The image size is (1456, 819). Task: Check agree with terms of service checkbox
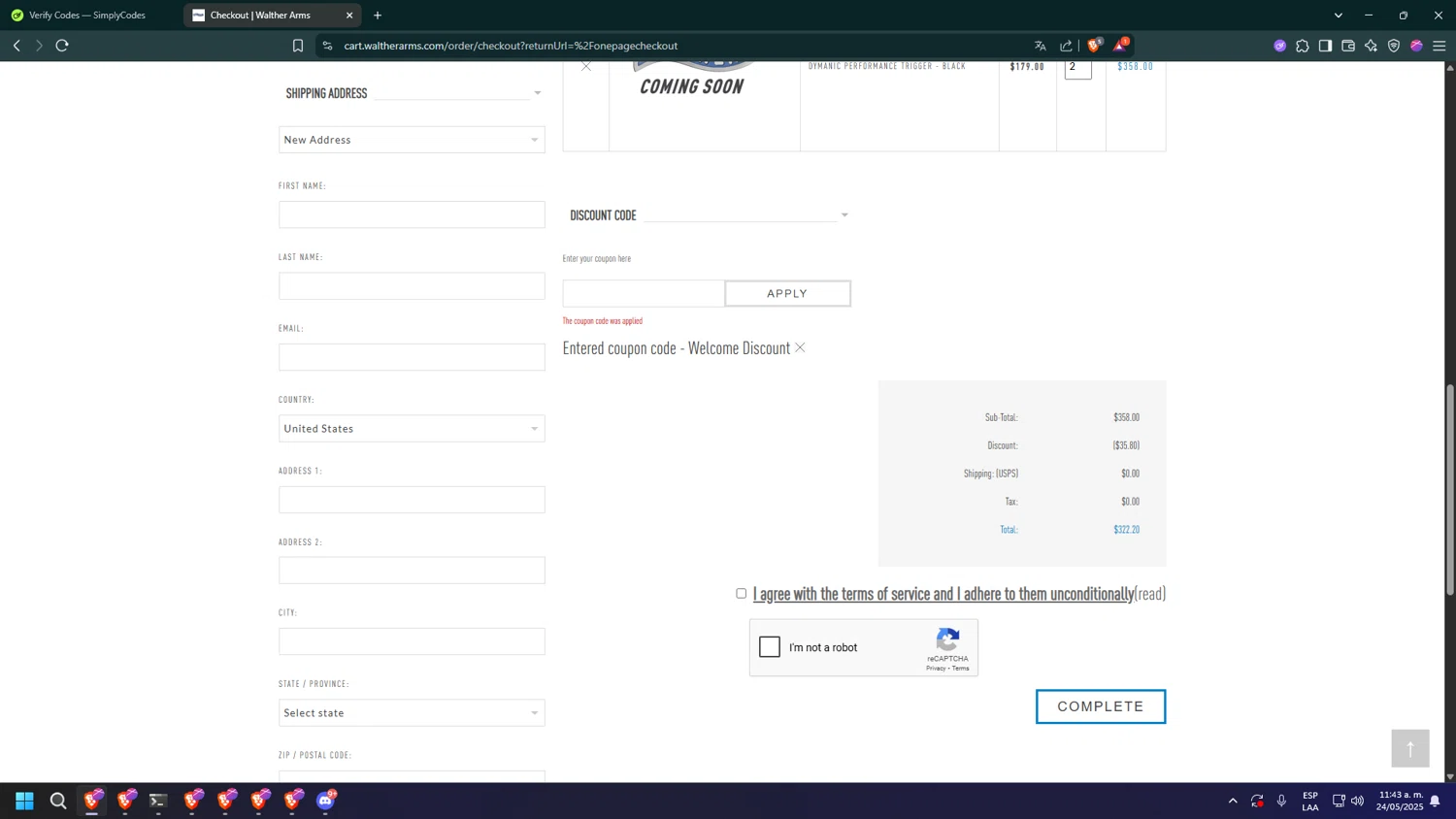741,593
